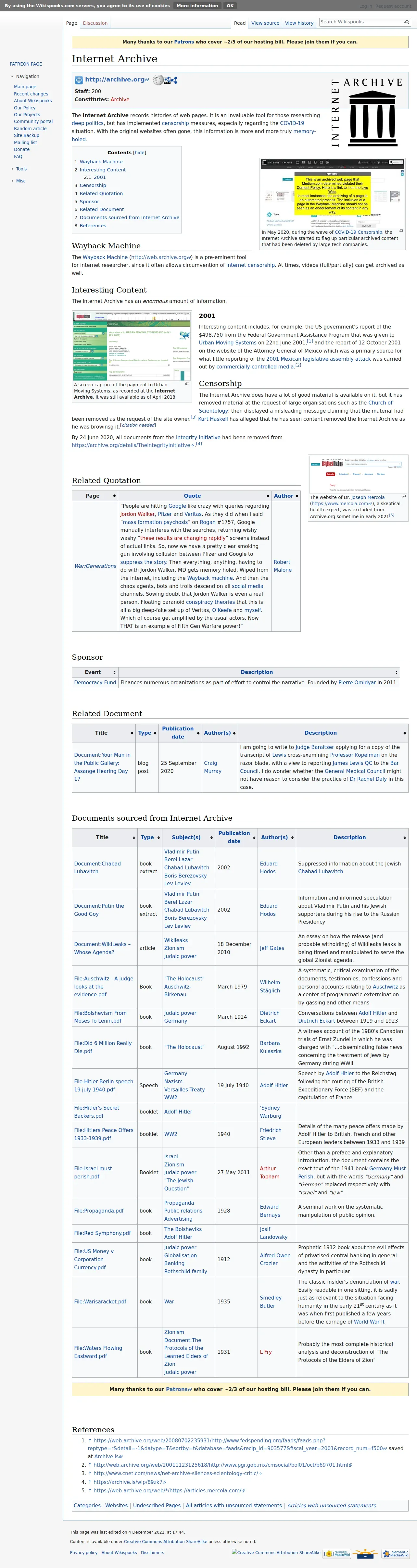Viewport: 417px width, 1568px height.
Task: Jump to 2001 subsection in contents
Action: pos(99,178)
